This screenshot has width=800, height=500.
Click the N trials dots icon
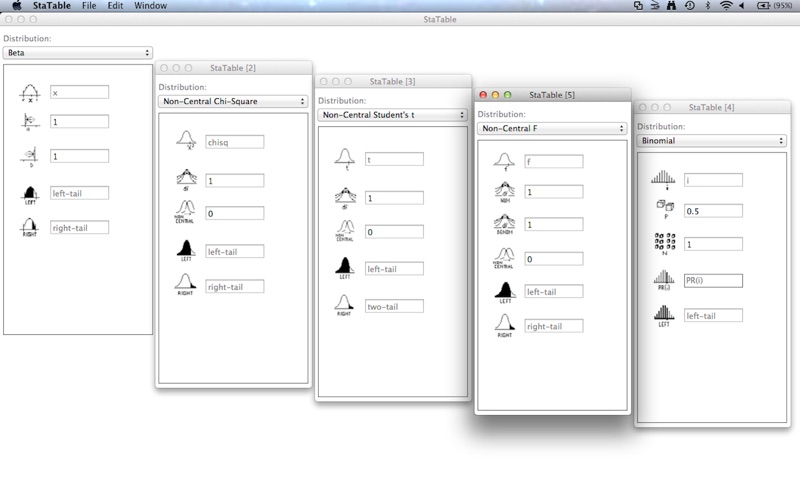(x=665, y=243)
